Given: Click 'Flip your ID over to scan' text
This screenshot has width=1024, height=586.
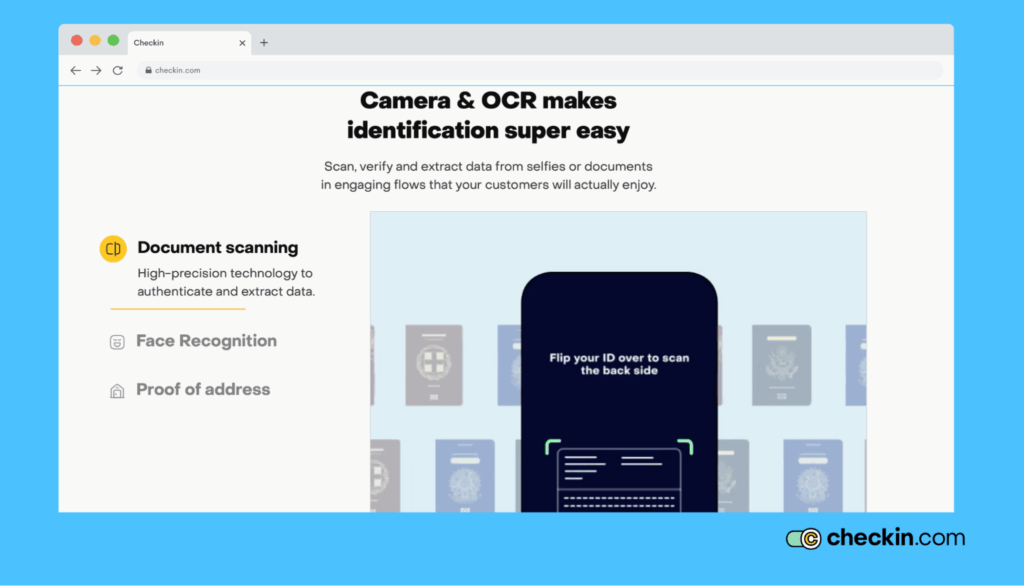Looking at the screenshot, I should [619, 364].
